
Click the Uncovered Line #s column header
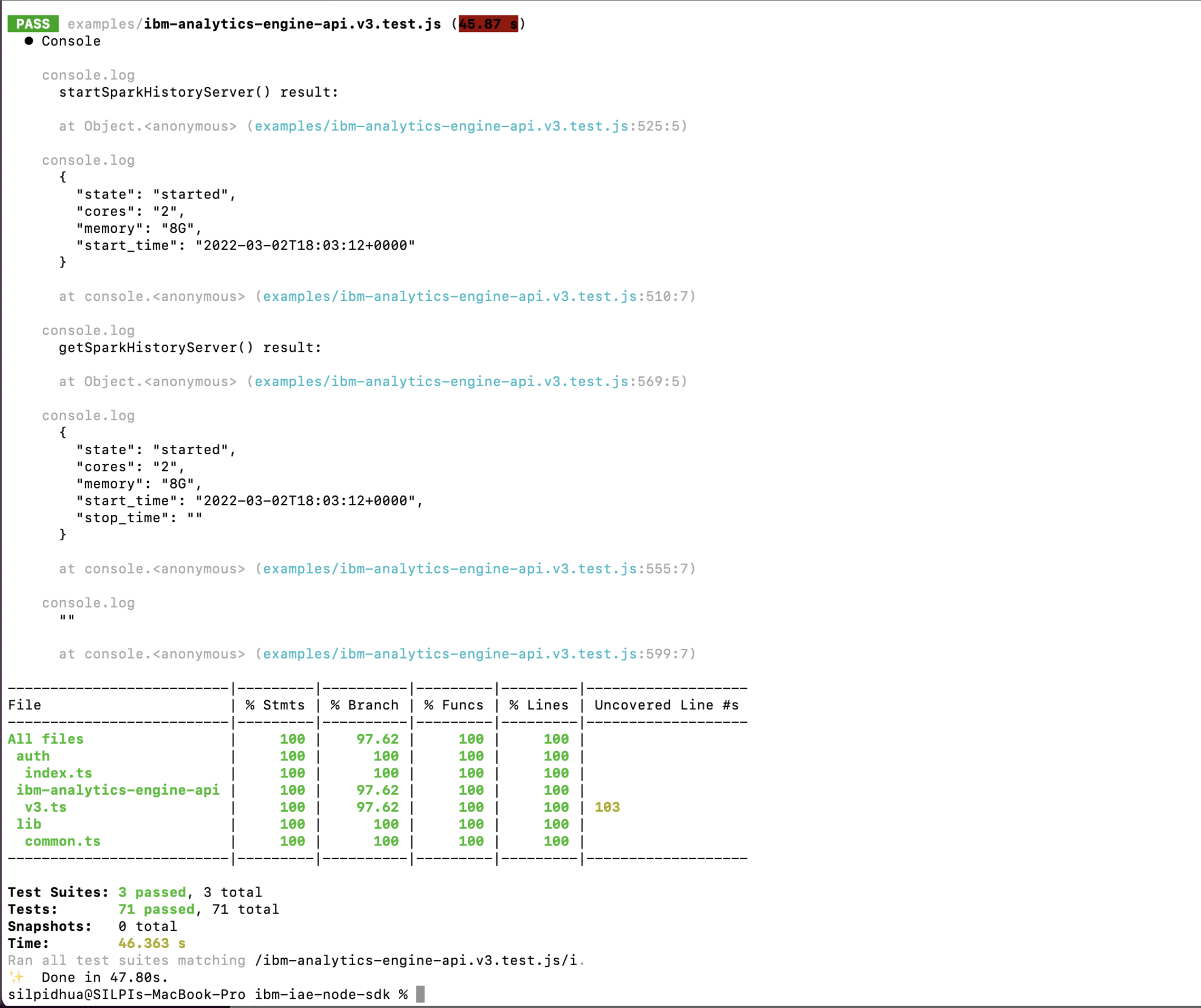(666, 705)
